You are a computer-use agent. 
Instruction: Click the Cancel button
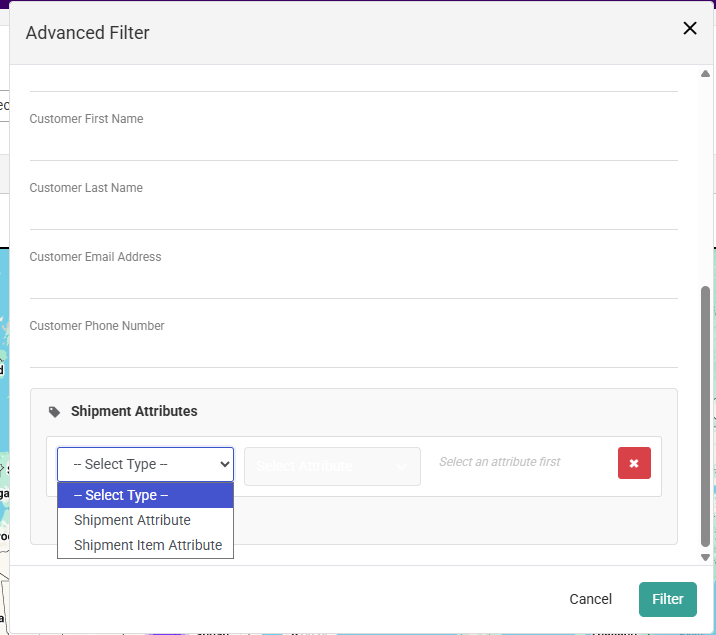(590, 599)
